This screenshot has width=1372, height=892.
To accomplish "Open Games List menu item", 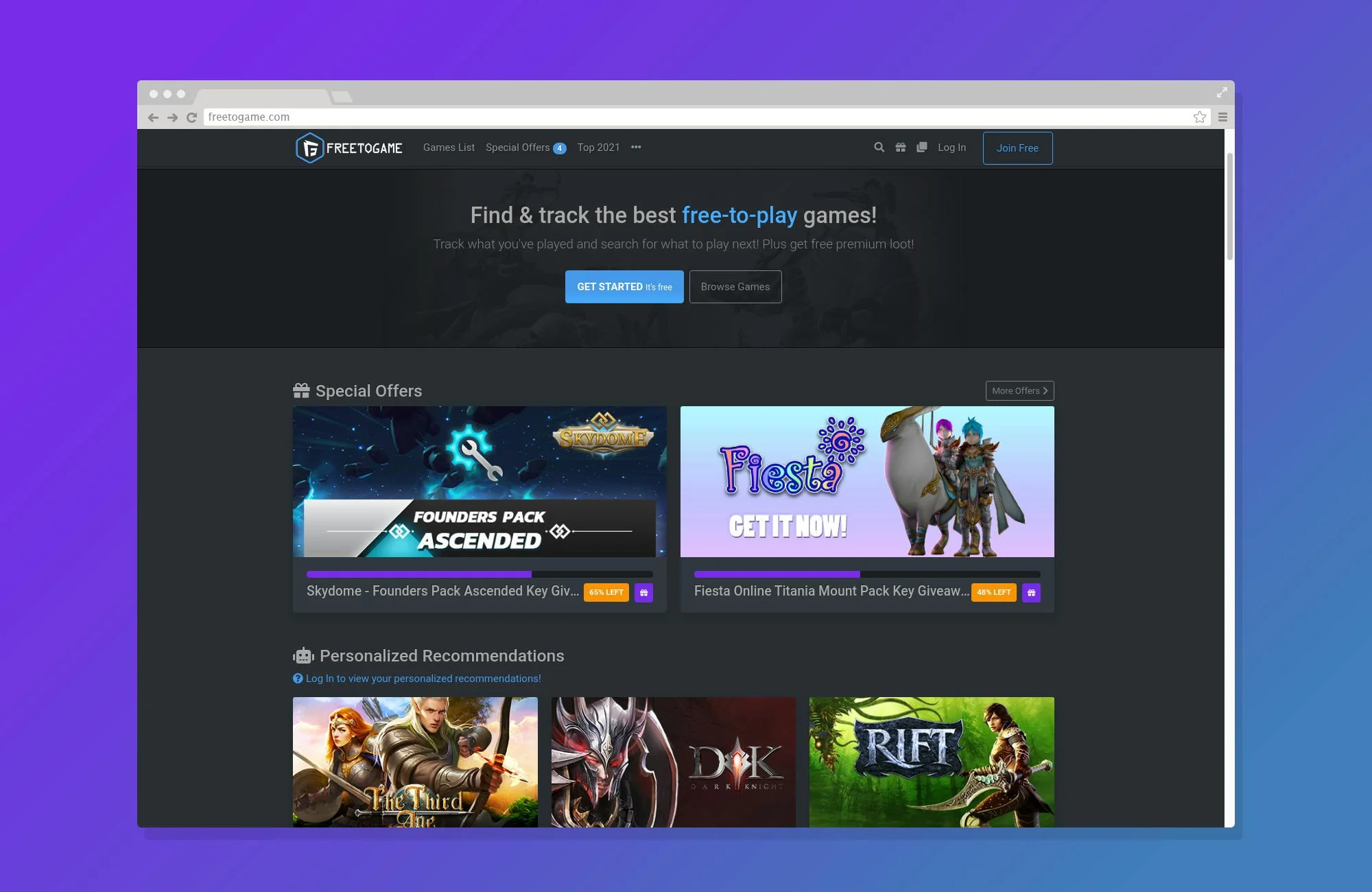I will (x=449, y=148).
